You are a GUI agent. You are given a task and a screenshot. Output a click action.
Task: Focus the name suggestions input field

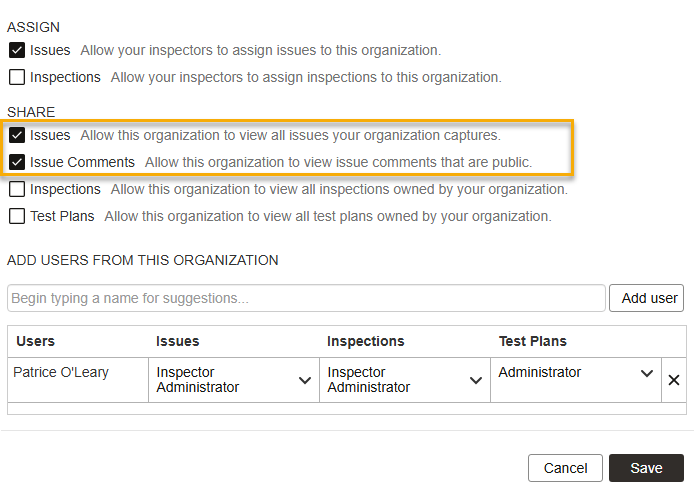306,298
